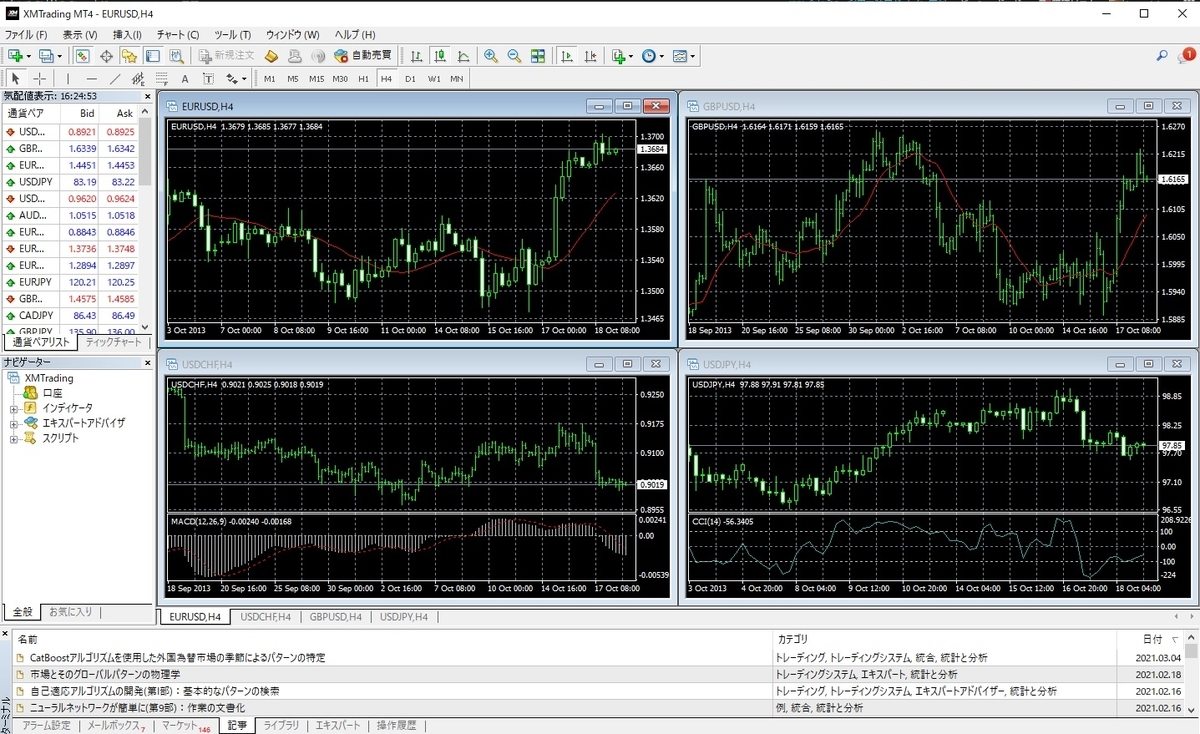Select the Fibonacci retracement tool
The image size is (1200, 734).
[161, 78]
